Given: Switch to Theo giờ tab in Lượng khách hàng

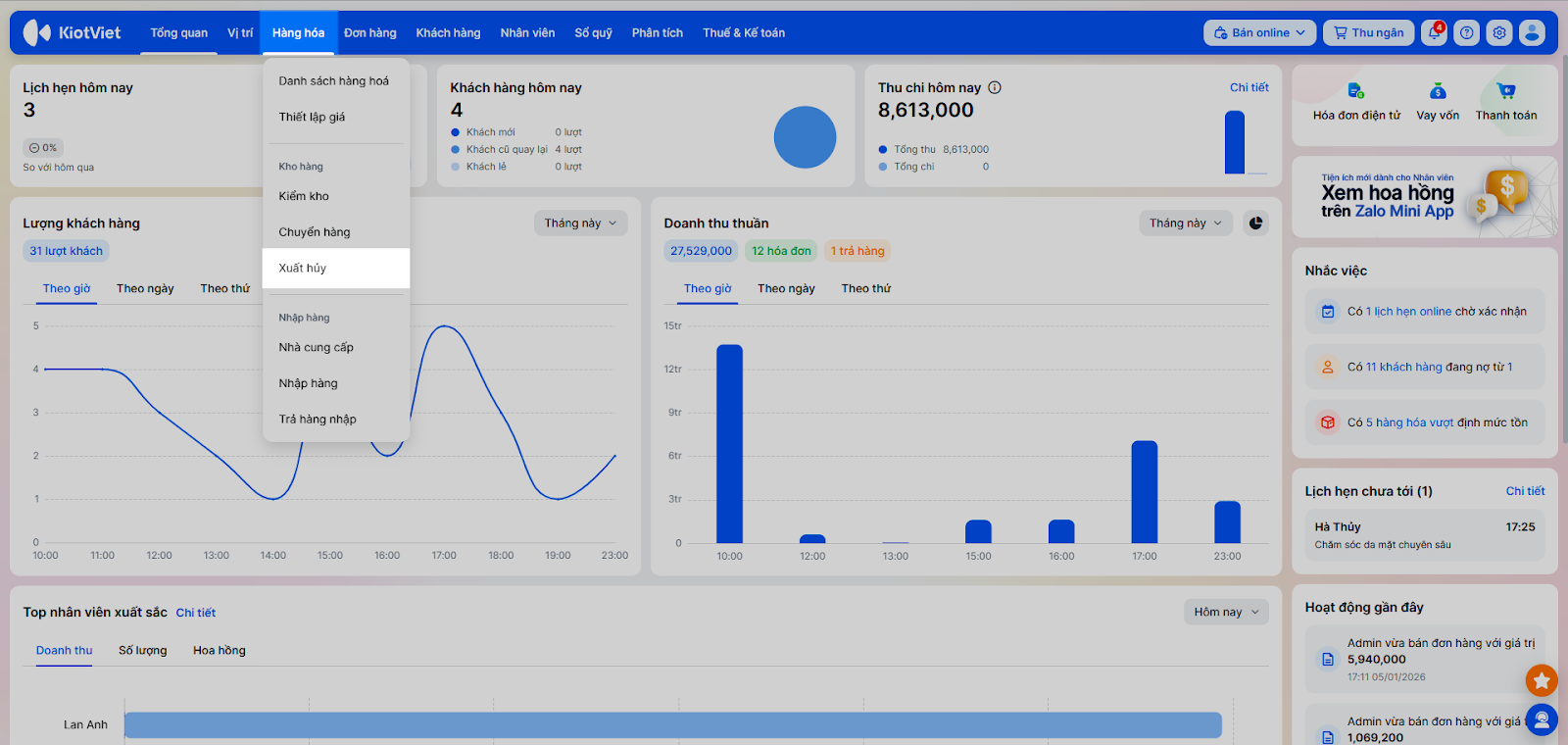Looking at the screenshot, I should tap(67, 288).
